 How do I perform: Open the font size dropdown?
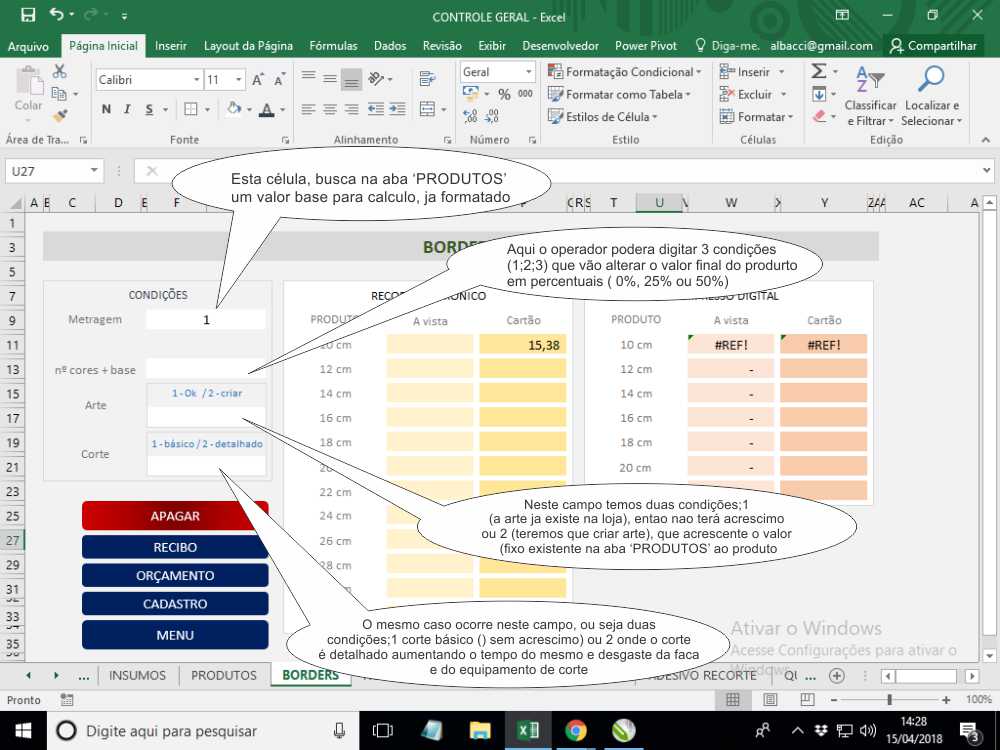[x=239, y=80]
